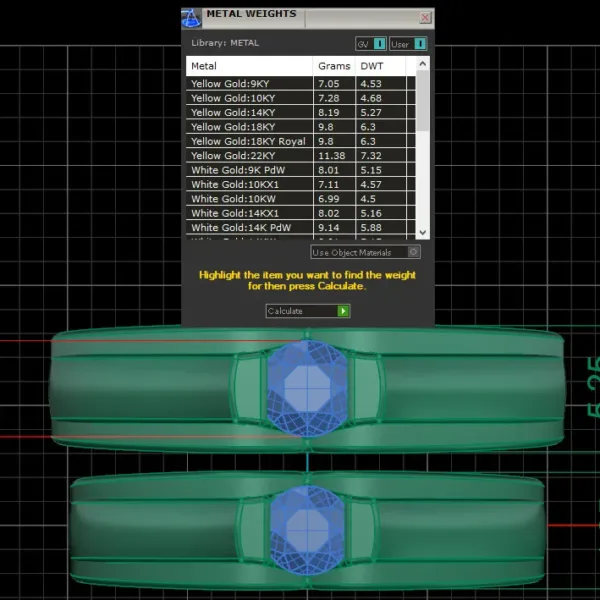Click the 5.88 DWT value
Screen dimensions: 600x600
tap(371, 228)
